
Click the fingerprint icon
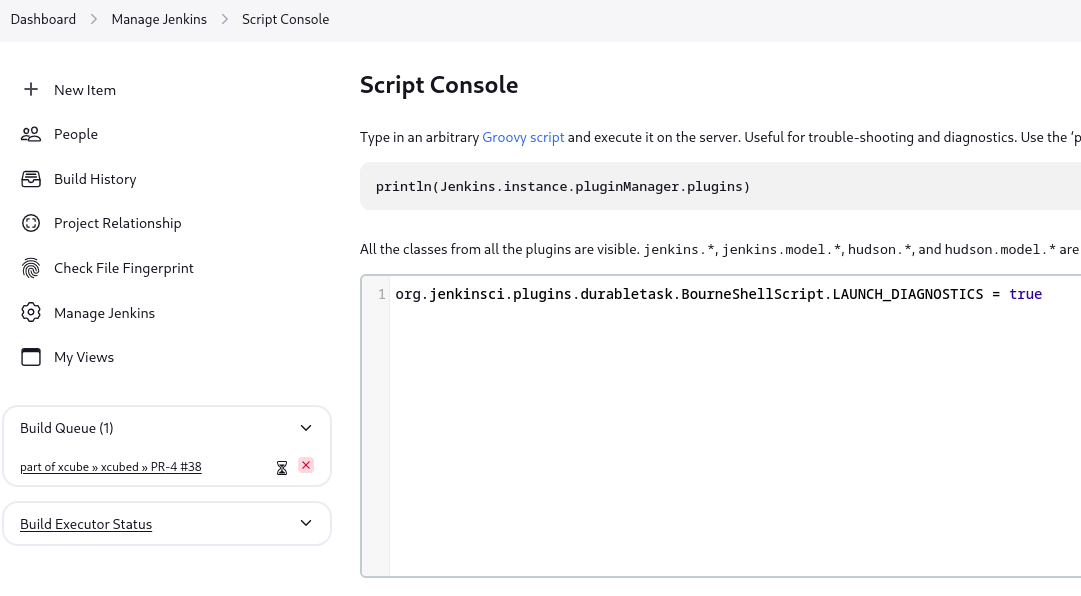pyautogui.click(x=30, y=268)
